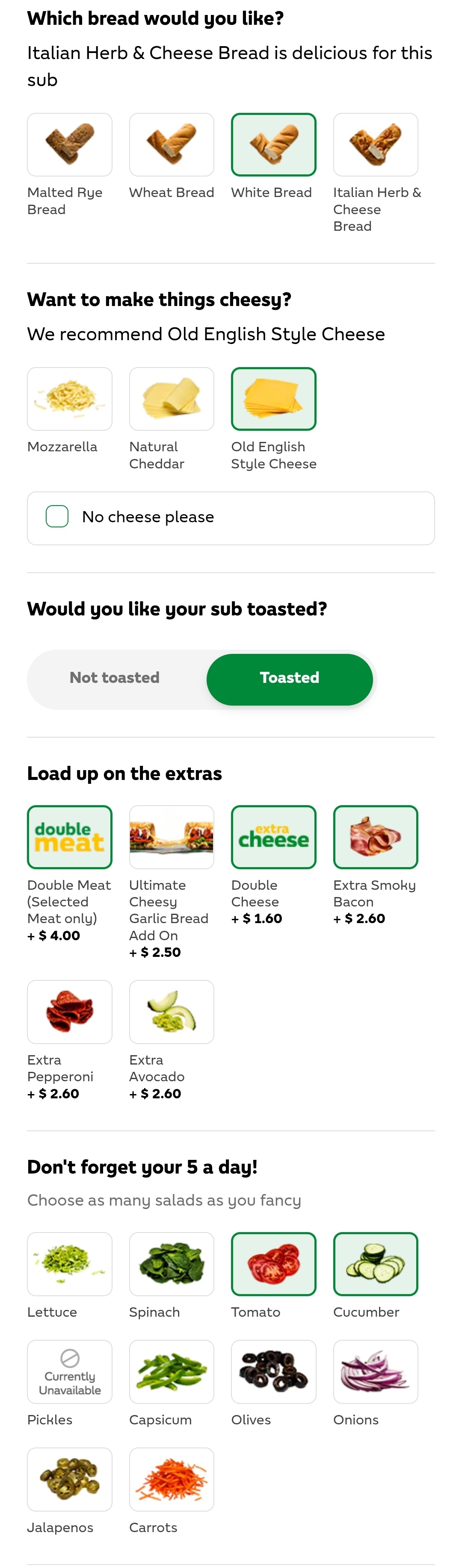Switch to Not toasted option
This screenshot has width=462, height=1568.
click(115, 677)
